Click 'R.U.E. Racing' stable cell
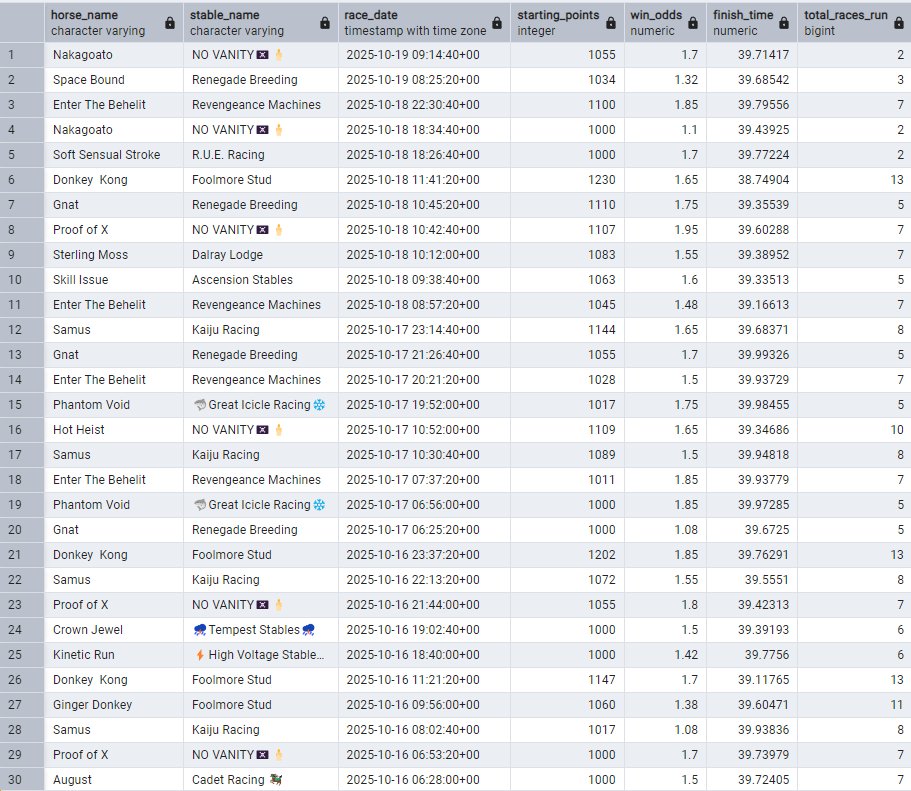 pyautogui.click(x=261, y=155)
